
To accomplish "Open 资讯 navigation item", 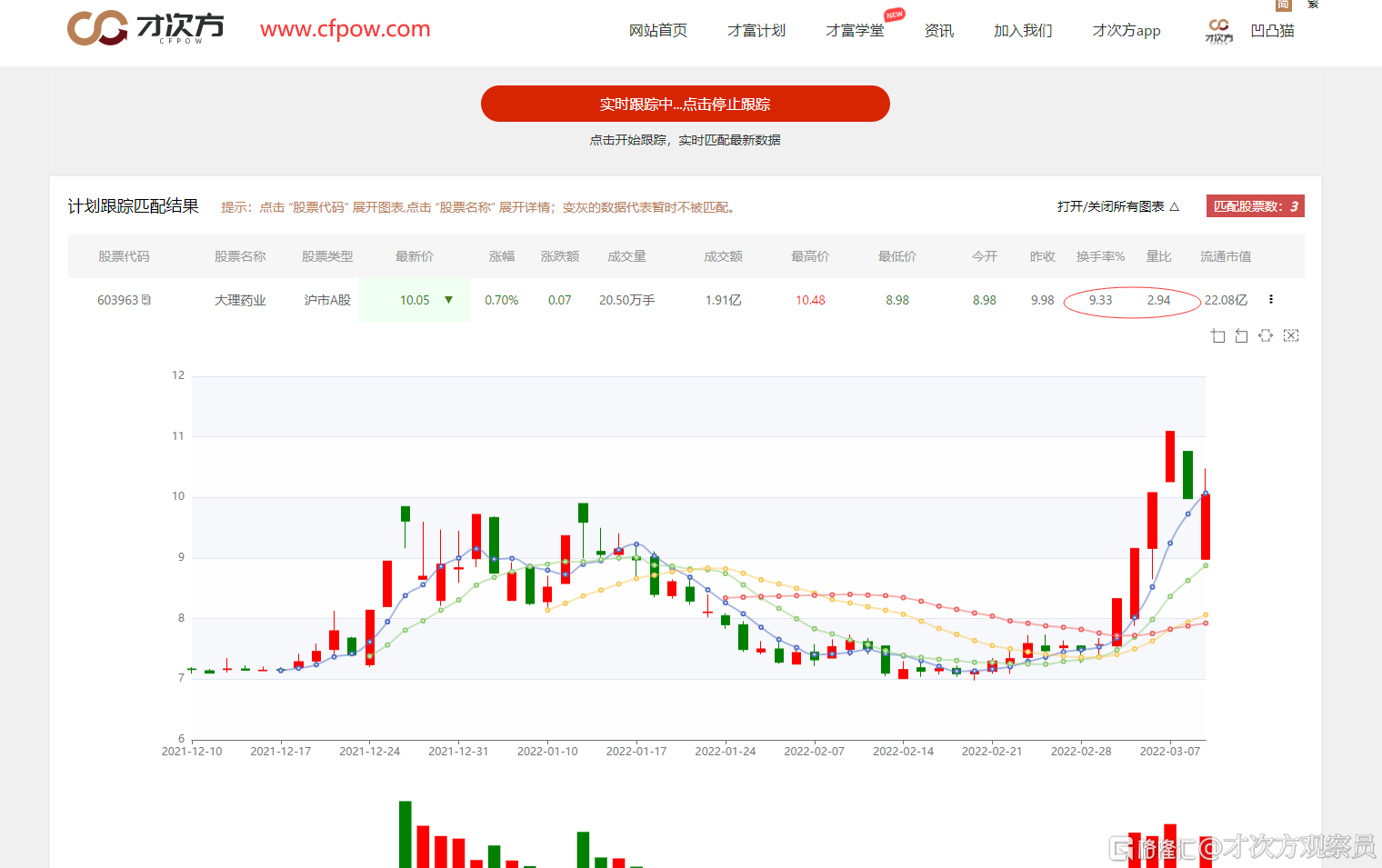I will tap(939, 30).
